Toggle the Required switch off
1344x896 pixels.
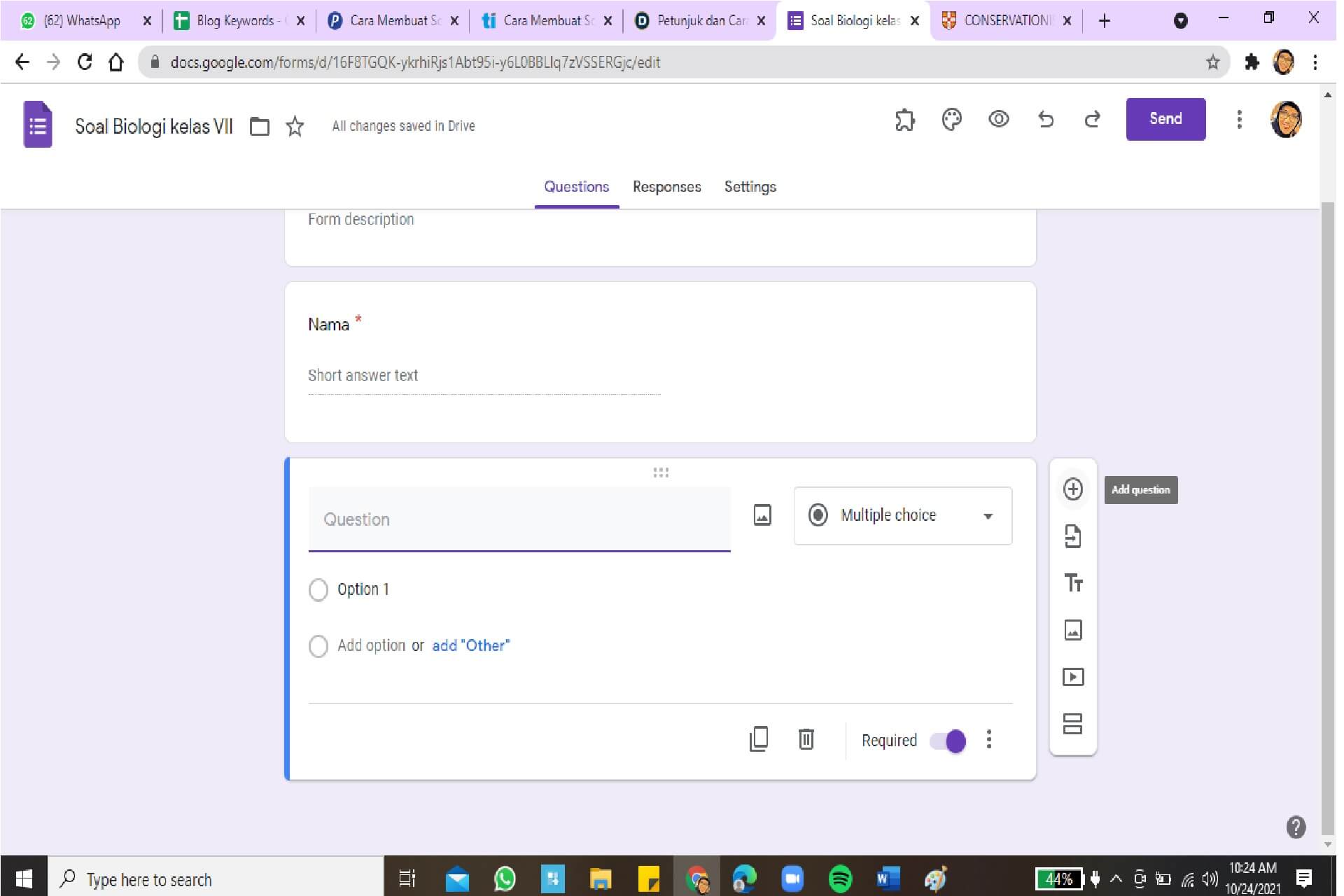pyautogui.click(x=948, y=741)
